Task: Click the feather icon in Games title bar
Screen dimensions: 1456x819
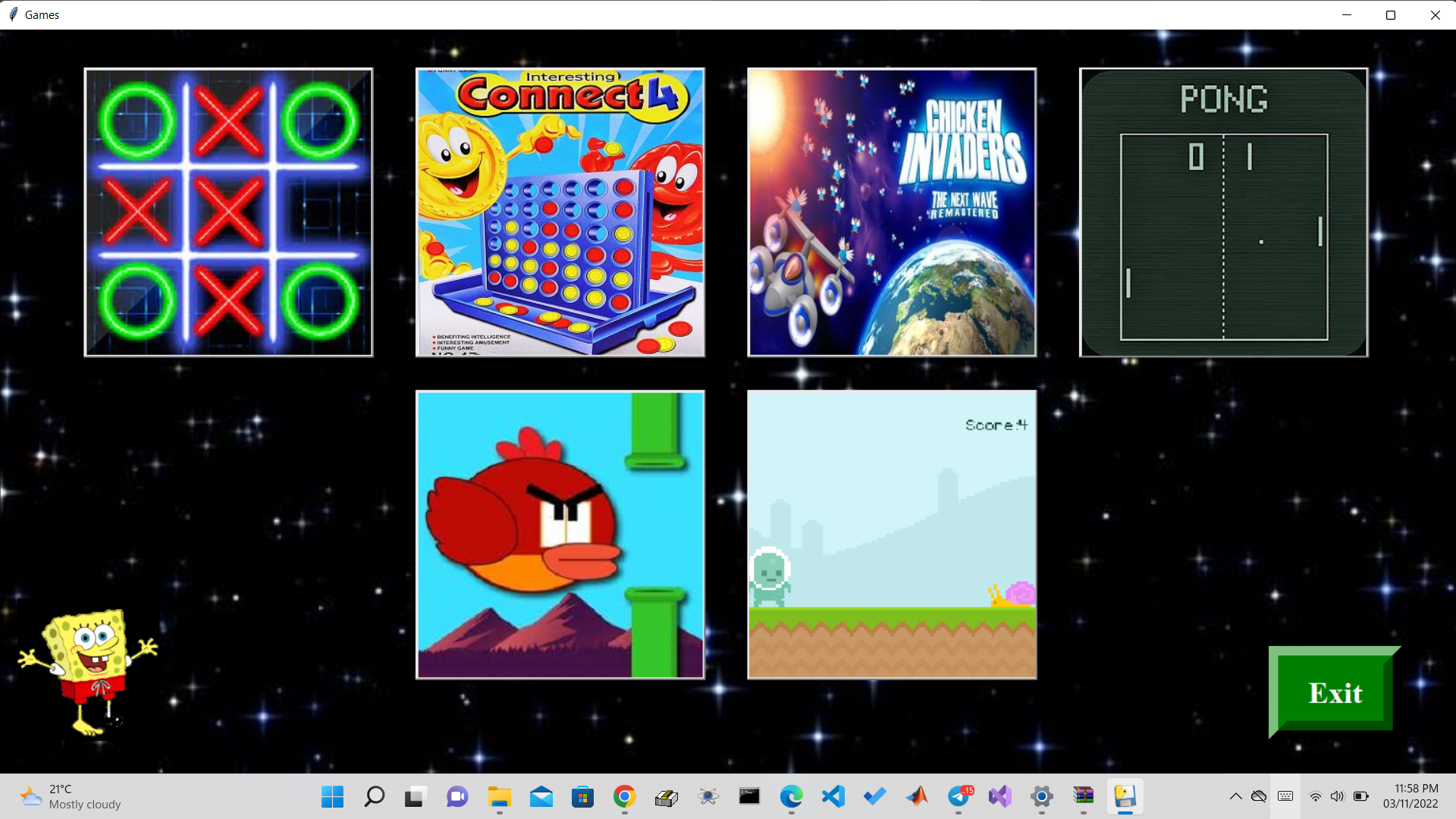Action: click(x=13, y=14)
